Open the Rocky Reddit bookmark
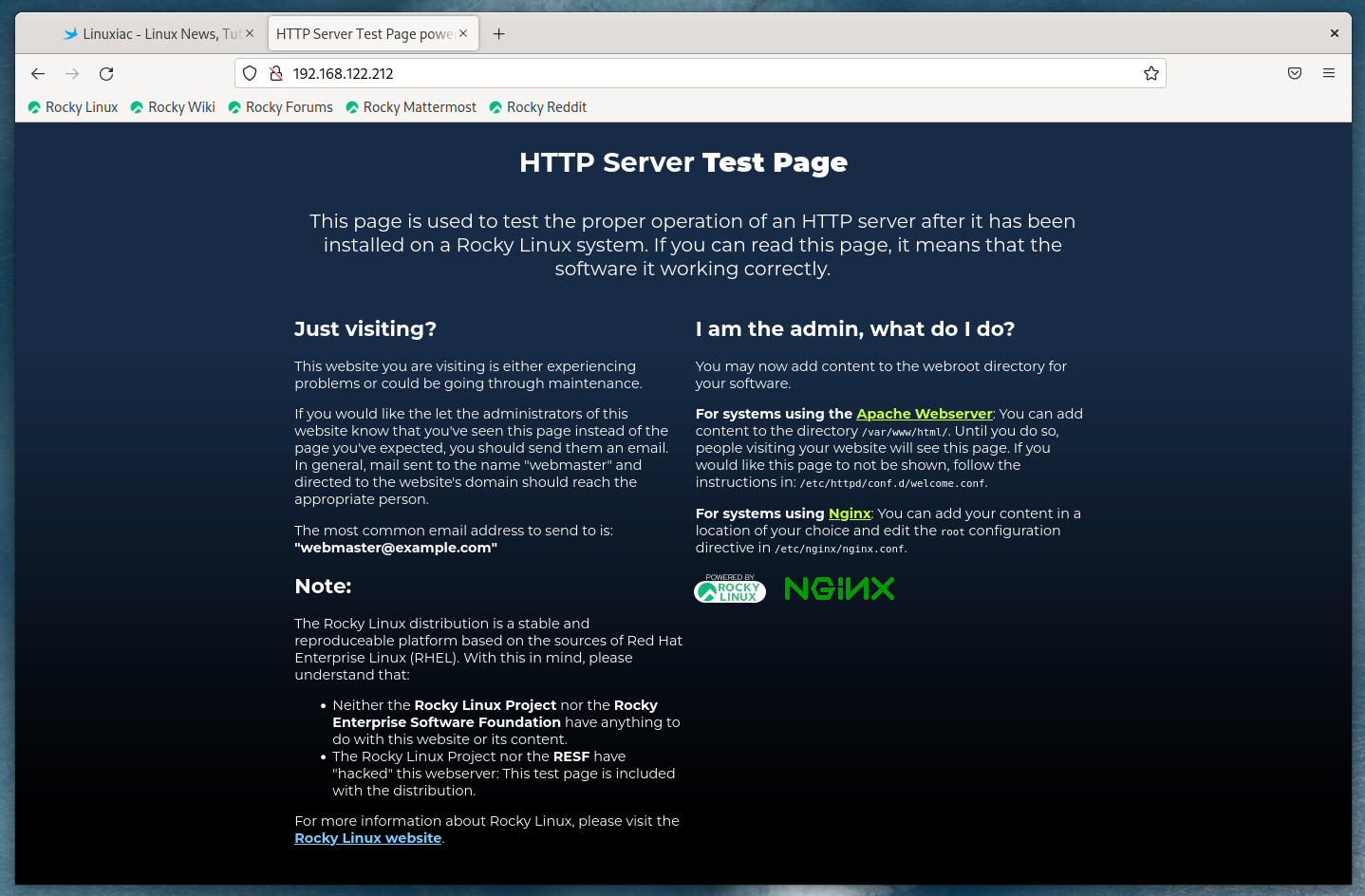The width and height of the screenshot is (1365, 896). click(x=538, y=107)
